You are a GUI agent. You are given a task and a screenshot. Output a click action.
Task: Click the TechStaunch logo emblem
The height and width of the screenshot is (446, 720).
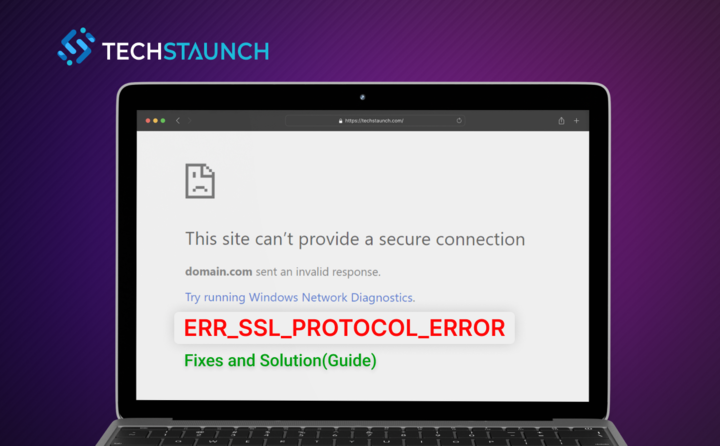point(76,46)
